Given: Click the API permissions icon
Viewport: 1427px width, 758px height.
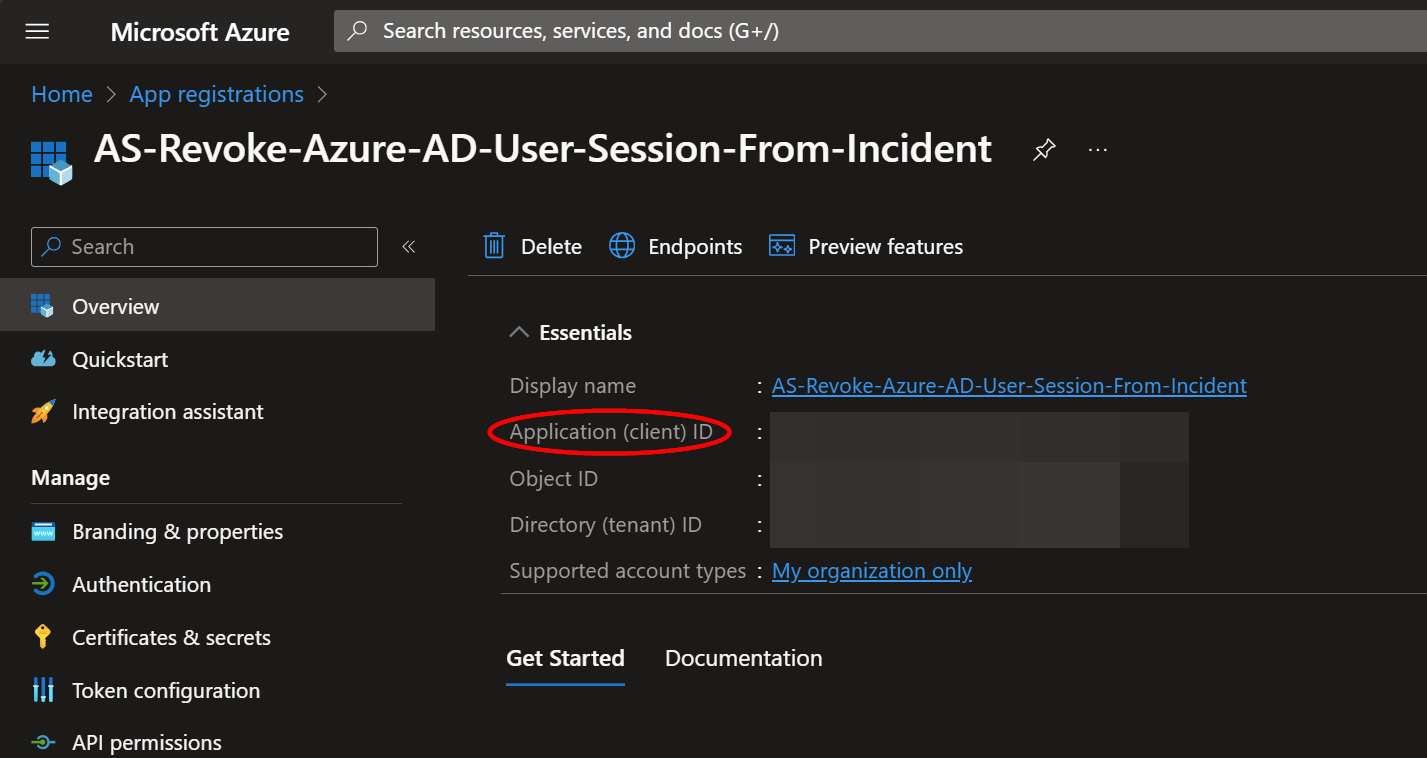Looking at the screenshot, I should point(43,743).
